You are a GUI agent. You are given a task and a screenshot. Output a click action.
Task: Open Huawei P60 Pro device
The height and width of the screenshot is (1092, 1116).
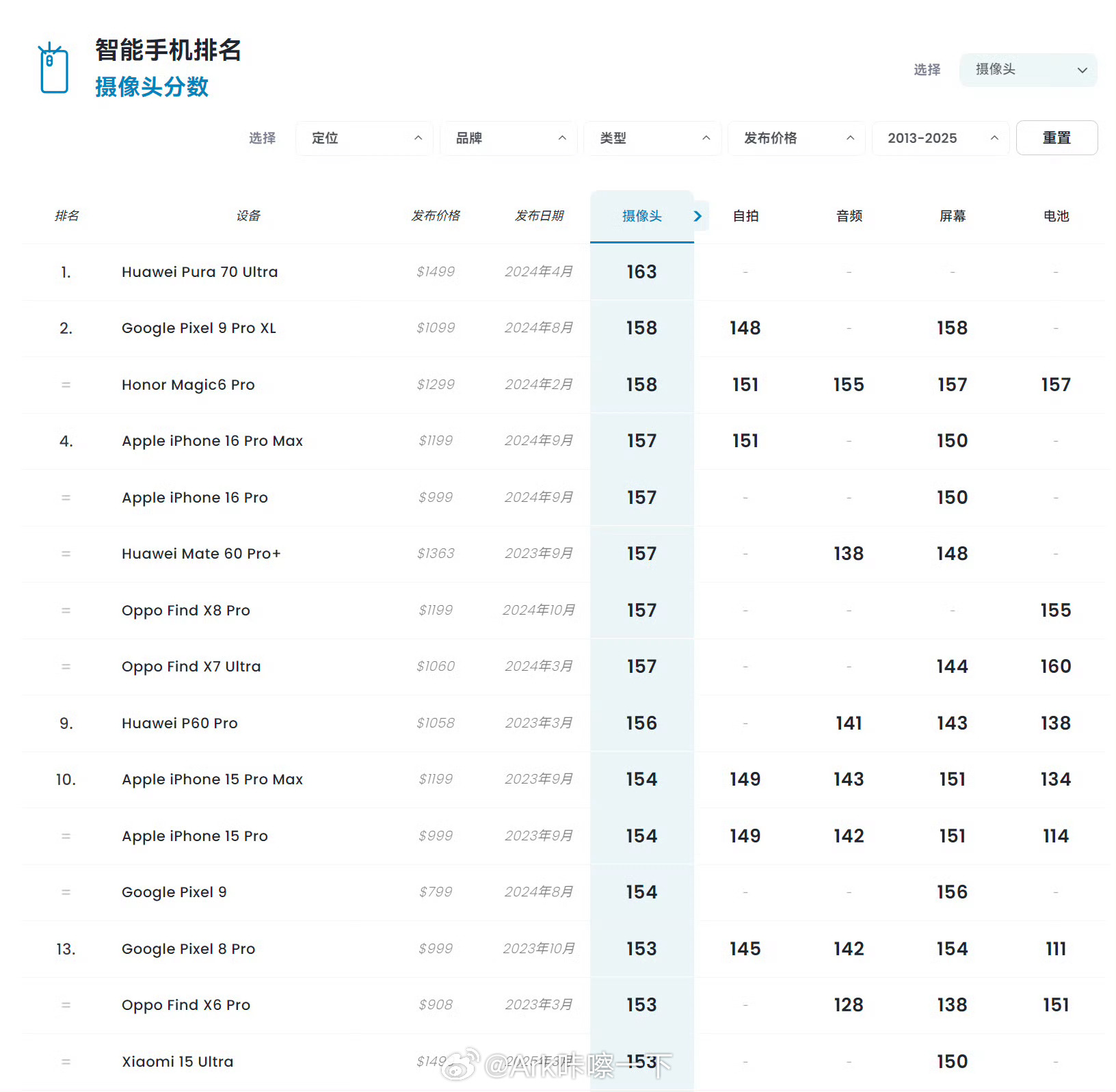tap(179, 723)
